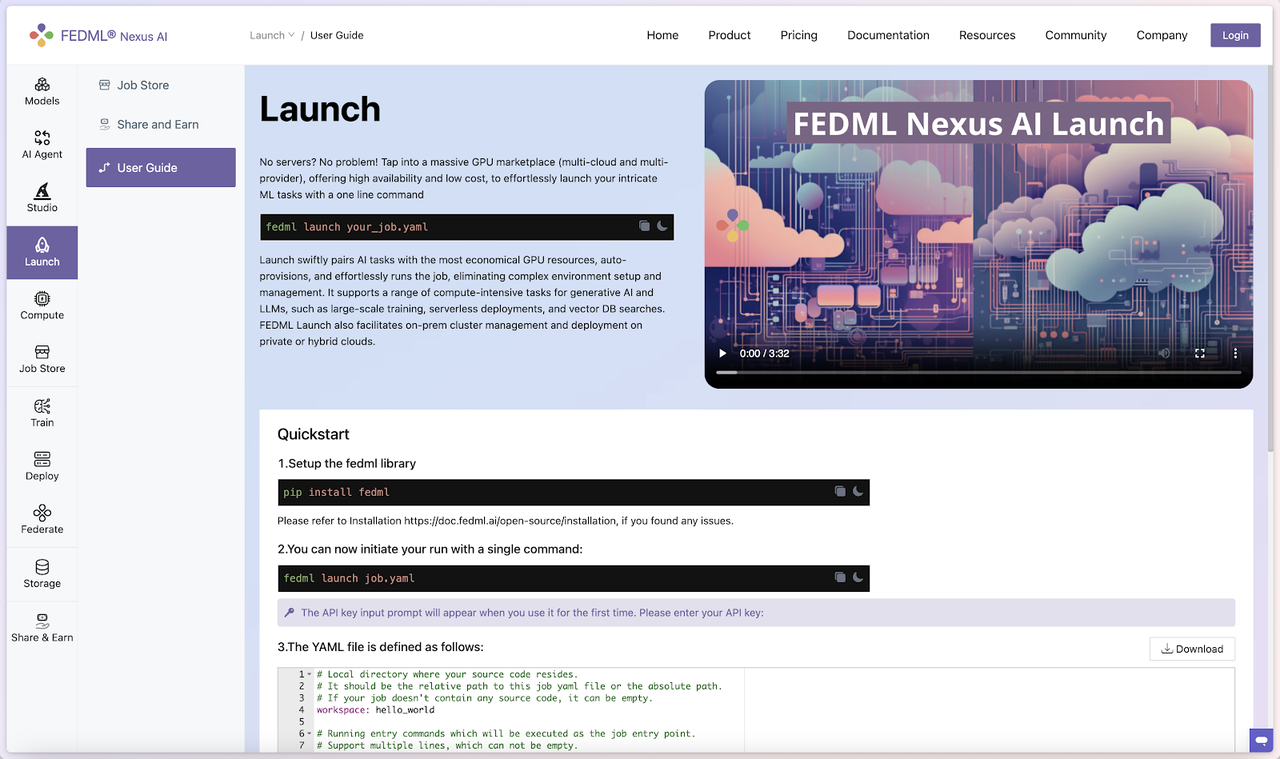
Task: Collapse YAML code fold arrow at line 1
Action: click(x=309, y=675)
